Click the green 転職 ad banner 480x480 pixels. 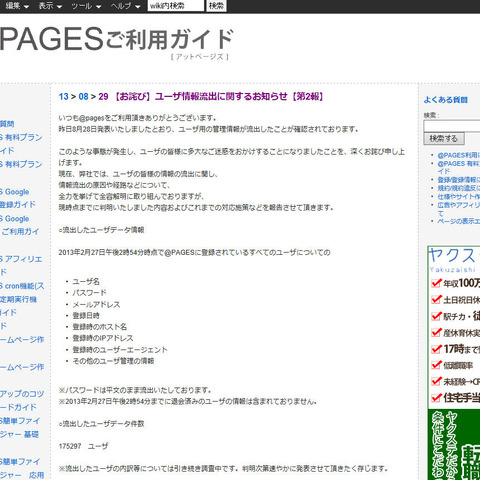click(454, 445)
